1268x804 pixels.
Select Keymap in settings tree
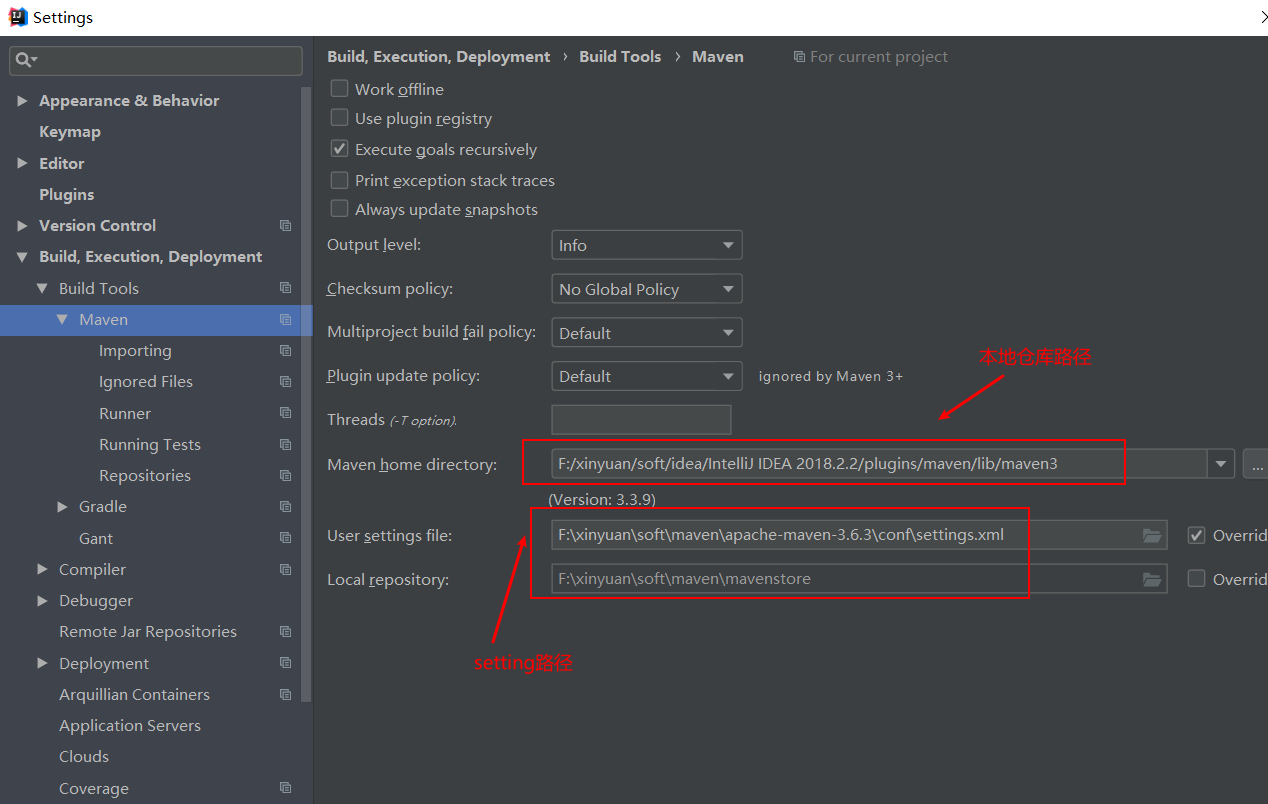[70, 132]
